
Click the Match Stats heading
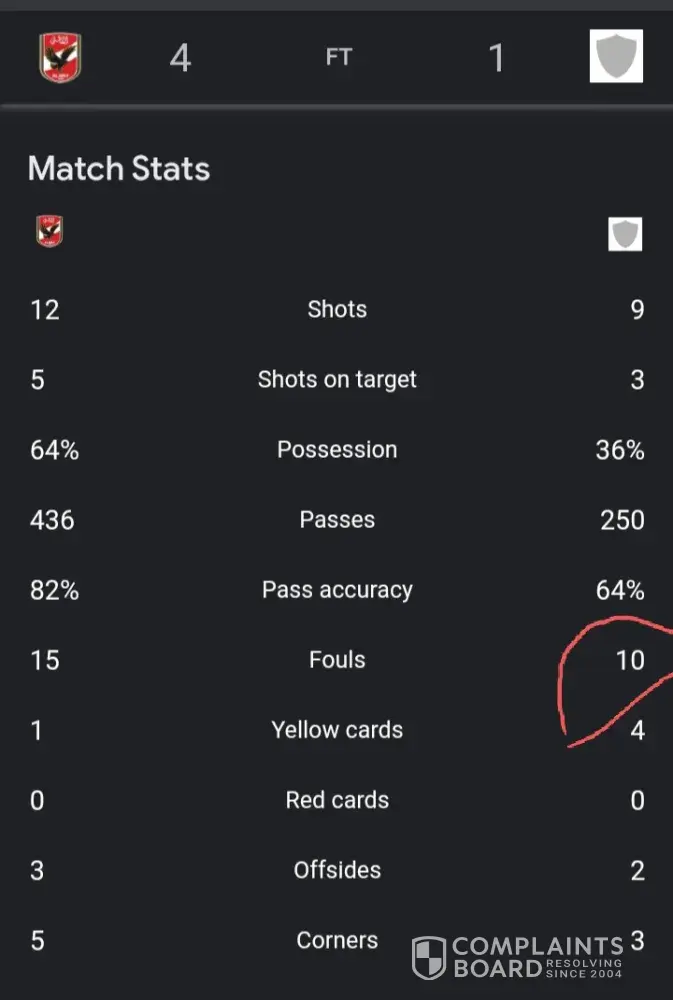(119, 168)
